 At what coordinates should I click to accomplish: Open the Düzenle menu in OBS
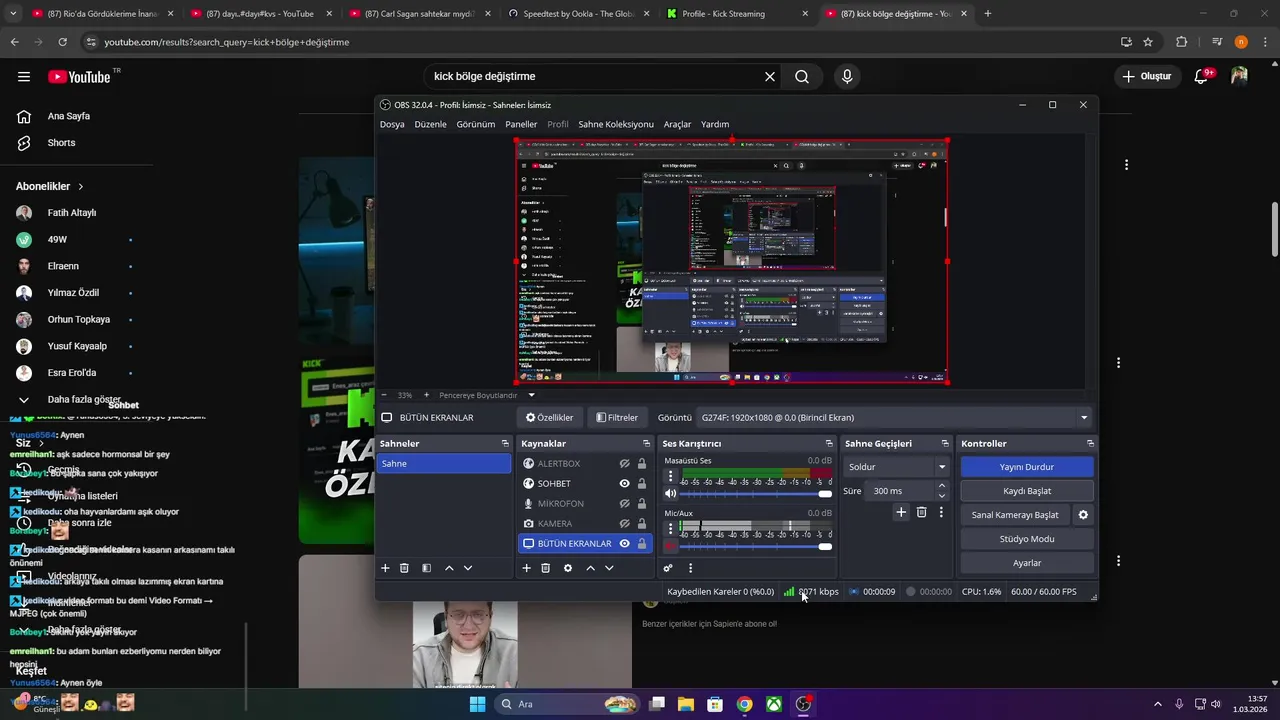[x=430, y=124]
